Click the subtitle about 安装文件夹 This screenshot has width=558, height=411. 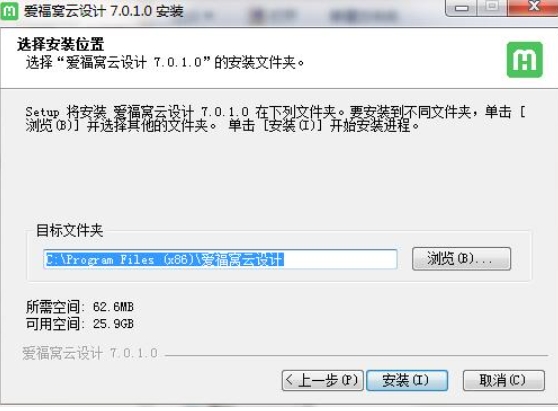165,63
